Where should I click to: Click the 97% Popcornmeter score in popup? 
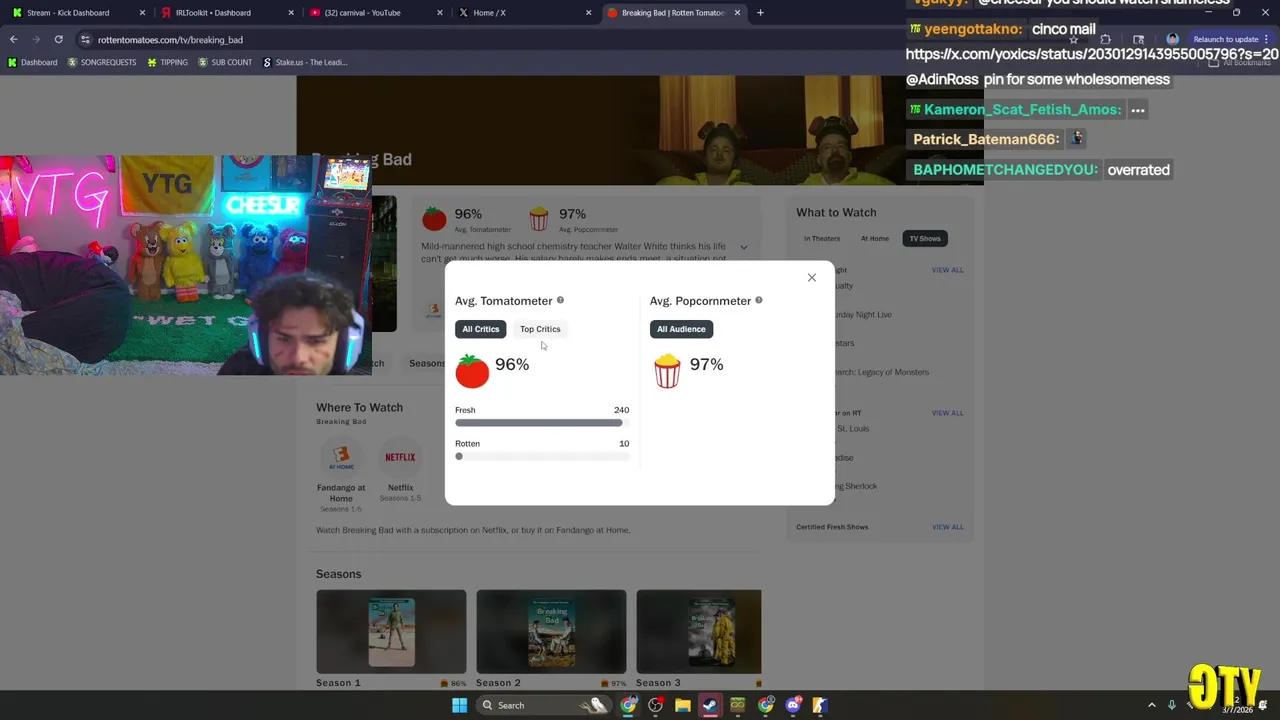pyautogui.click(x=706, y=364)
